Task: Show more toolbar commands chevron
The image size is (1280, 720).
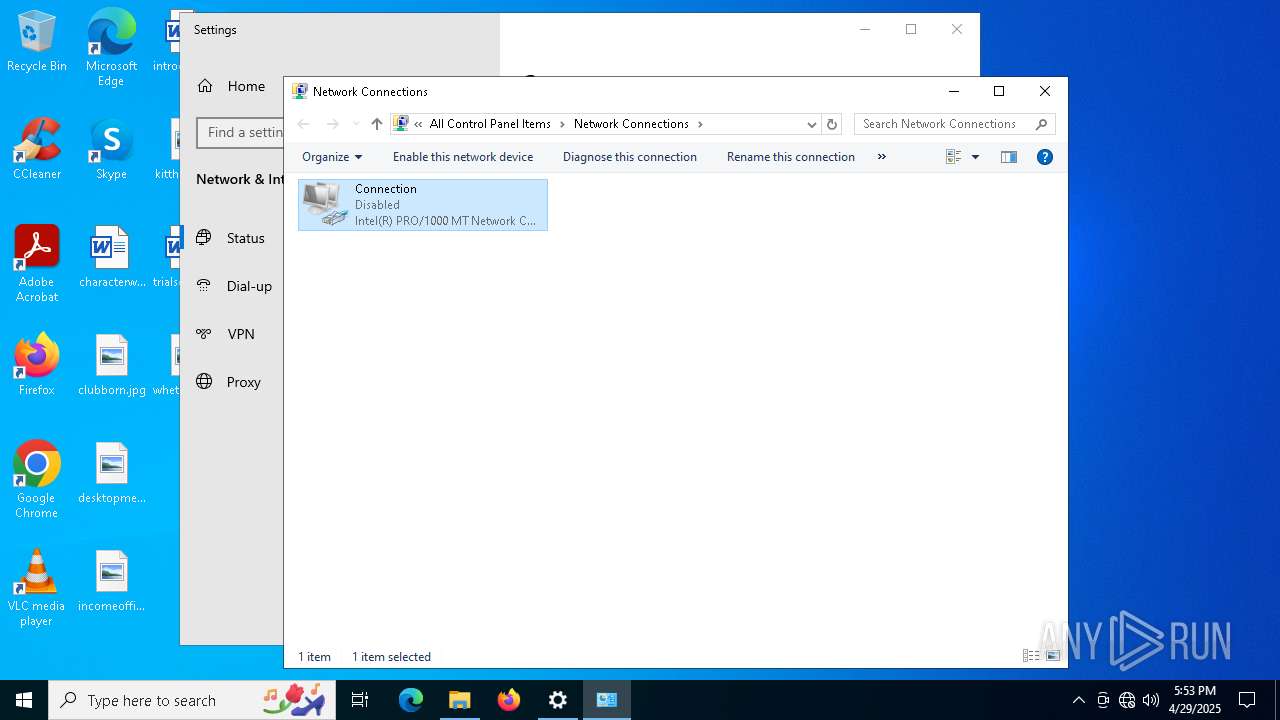Action: point(881,157)
